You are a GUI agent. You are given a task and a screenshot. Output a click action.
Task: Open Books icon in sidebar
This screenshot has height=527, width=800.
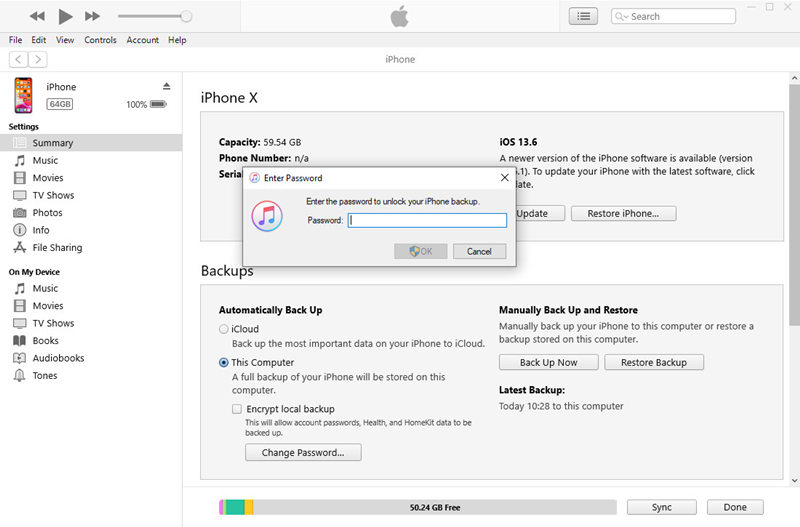pos(19,341)
